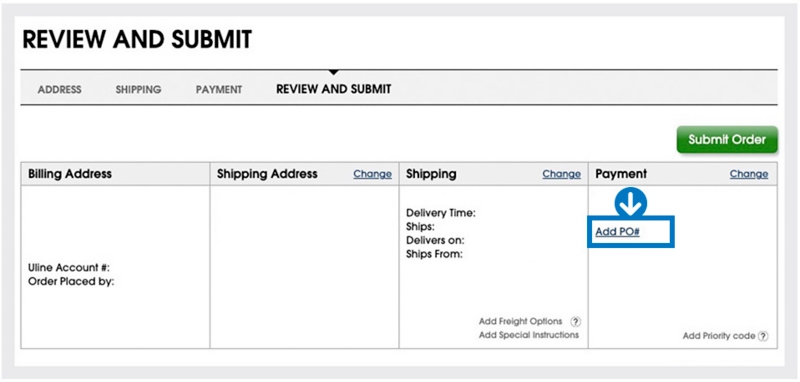Click the Review and Submit page heading
This screenshot has width=800, height=382.
[137, 39]
